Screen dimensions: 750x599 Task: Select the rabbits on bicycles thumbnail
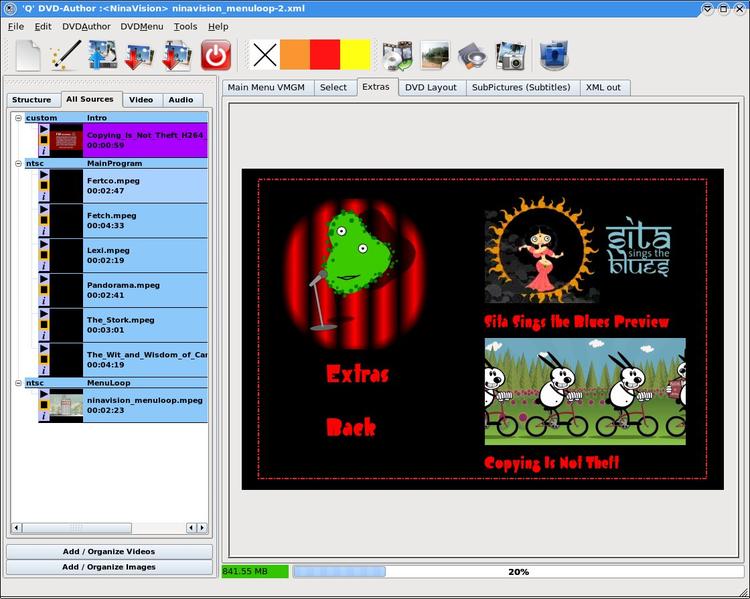[x=585, y=392]
